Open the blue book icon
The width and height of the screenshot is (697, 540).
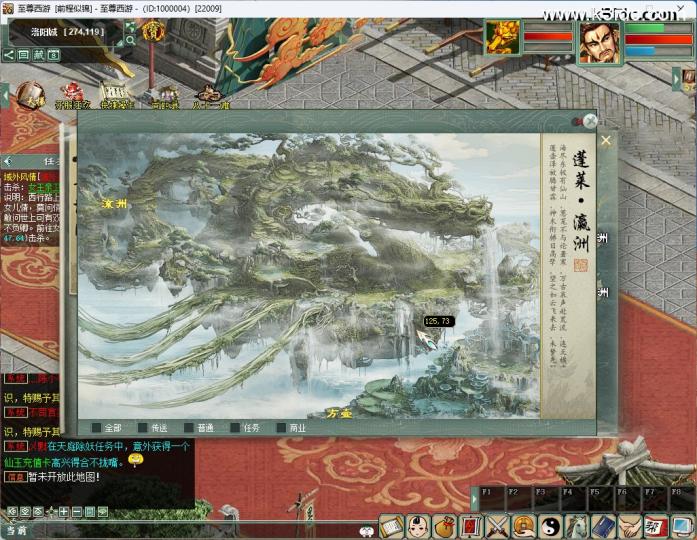click(x=603, y=527)
